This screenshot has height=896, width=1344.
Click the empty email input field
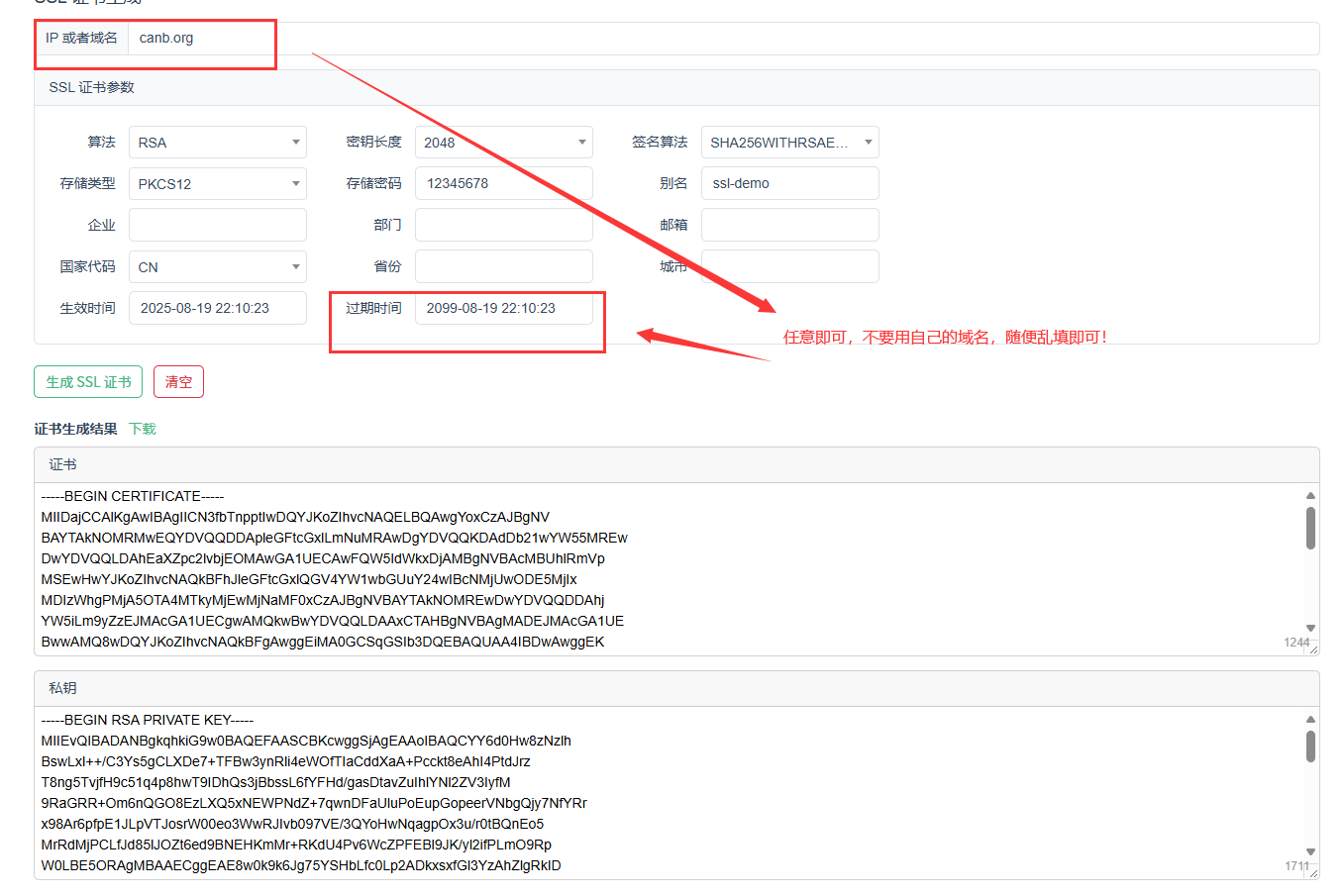789,225
